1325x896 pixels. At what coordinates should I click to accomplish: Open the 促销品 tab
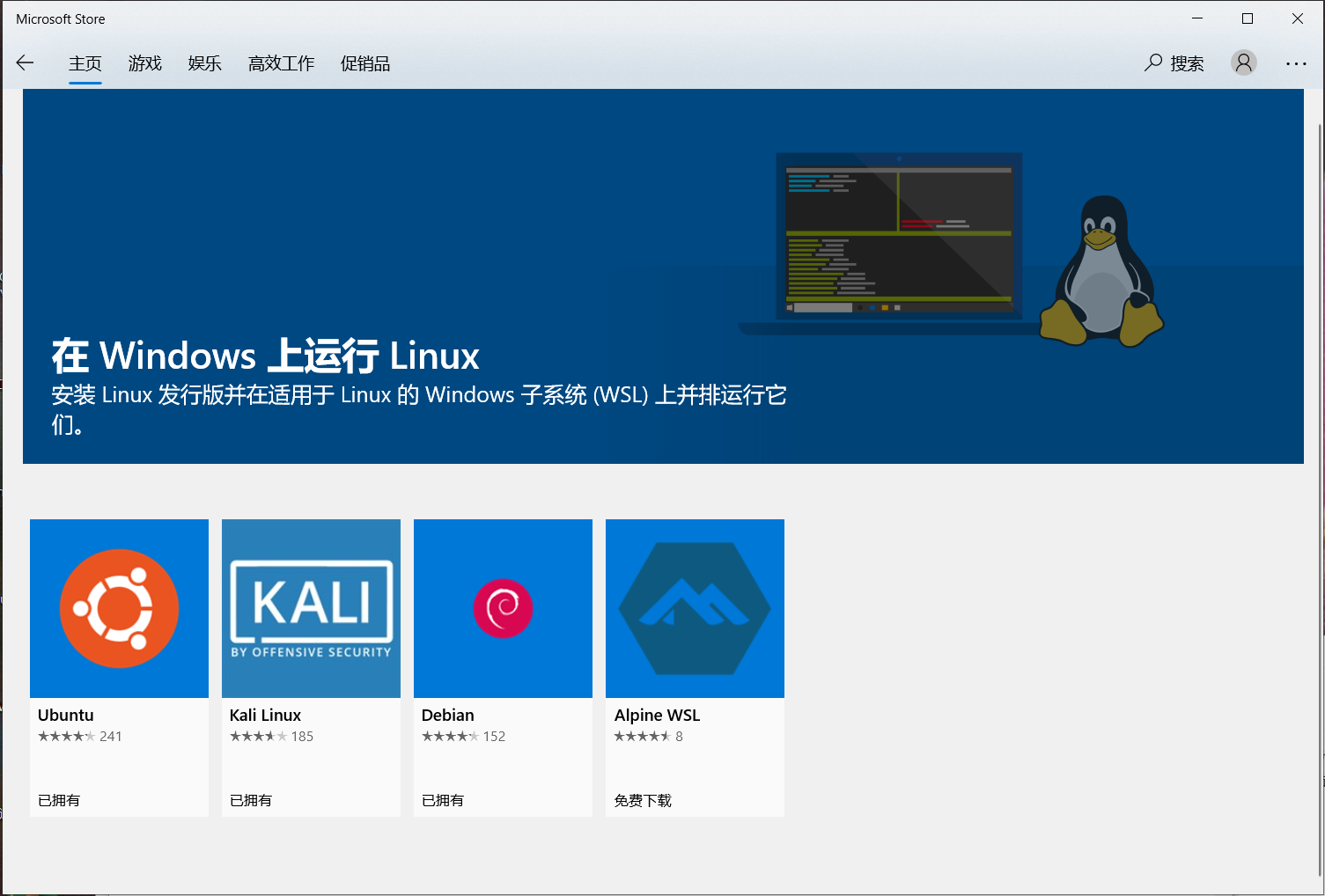[x=365, y=63]
